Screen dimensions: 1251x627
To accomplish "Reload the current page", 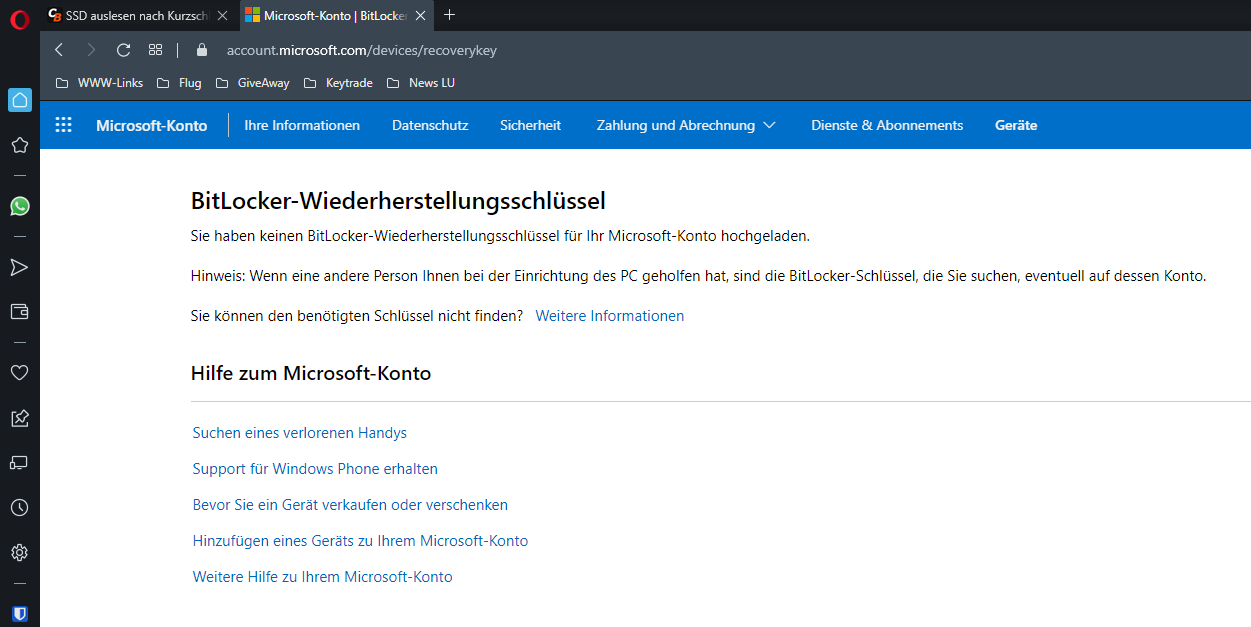I will tap(123, 50).
